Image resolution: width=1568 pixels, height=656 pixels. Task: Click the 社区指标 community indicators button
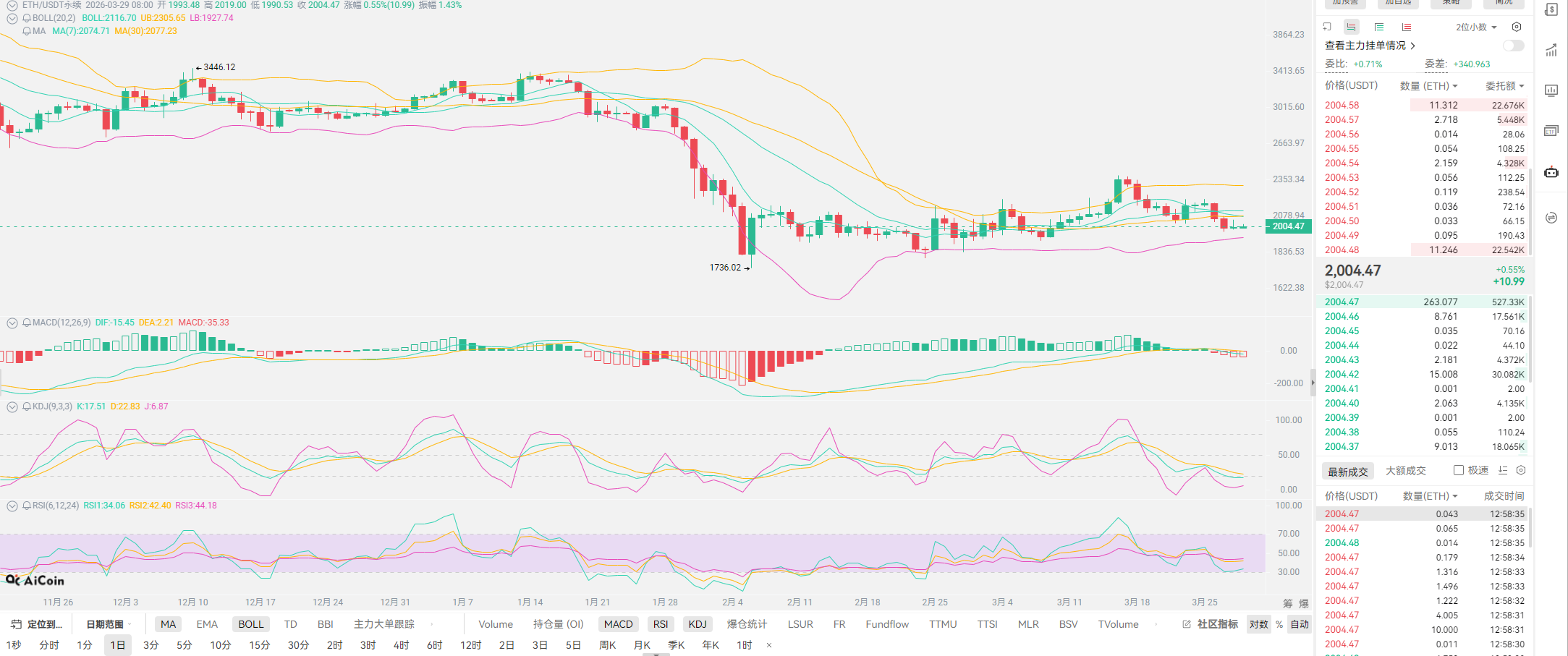1211,624
